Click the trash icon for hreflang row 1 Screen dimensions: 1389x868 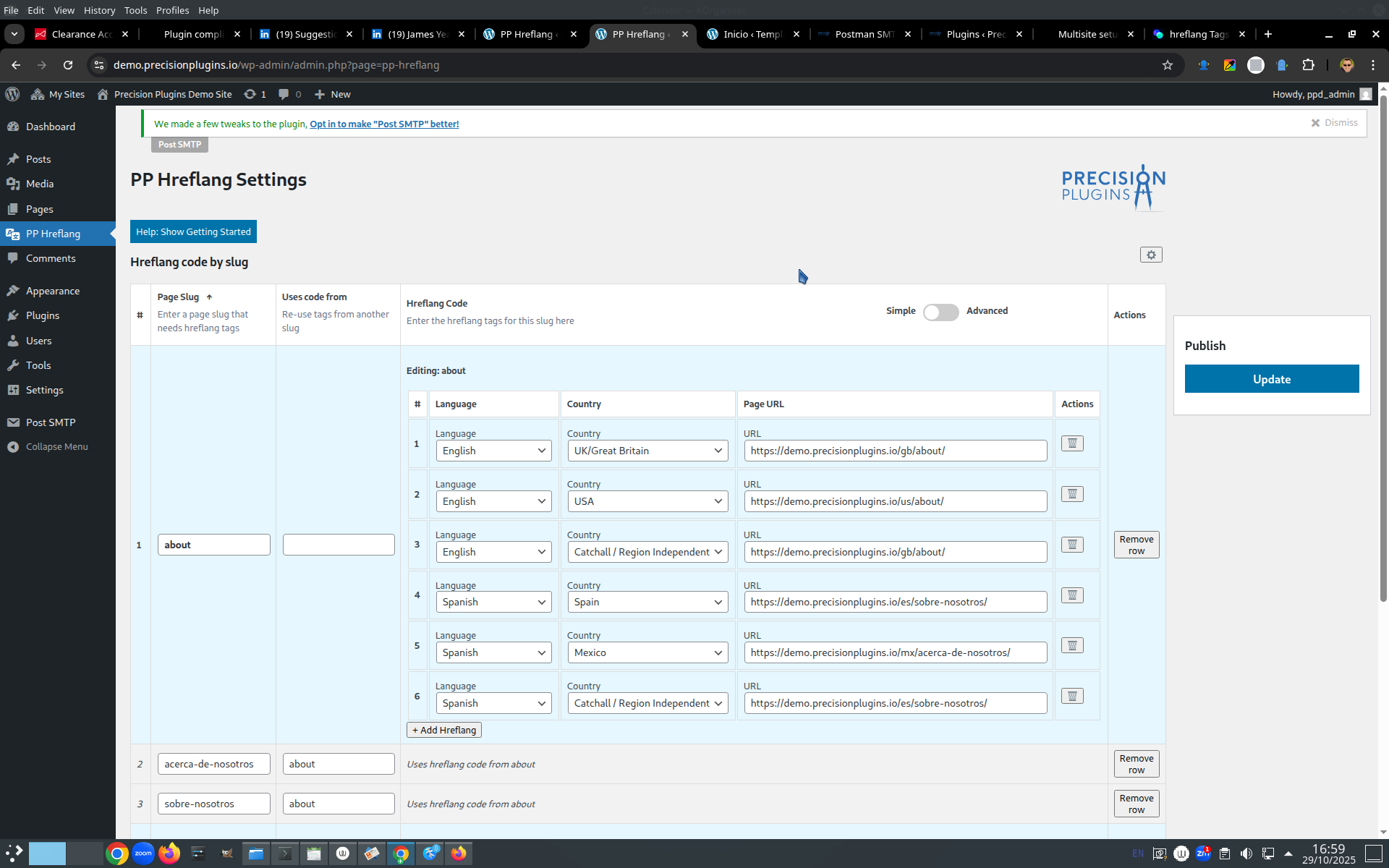point(1072,443)
